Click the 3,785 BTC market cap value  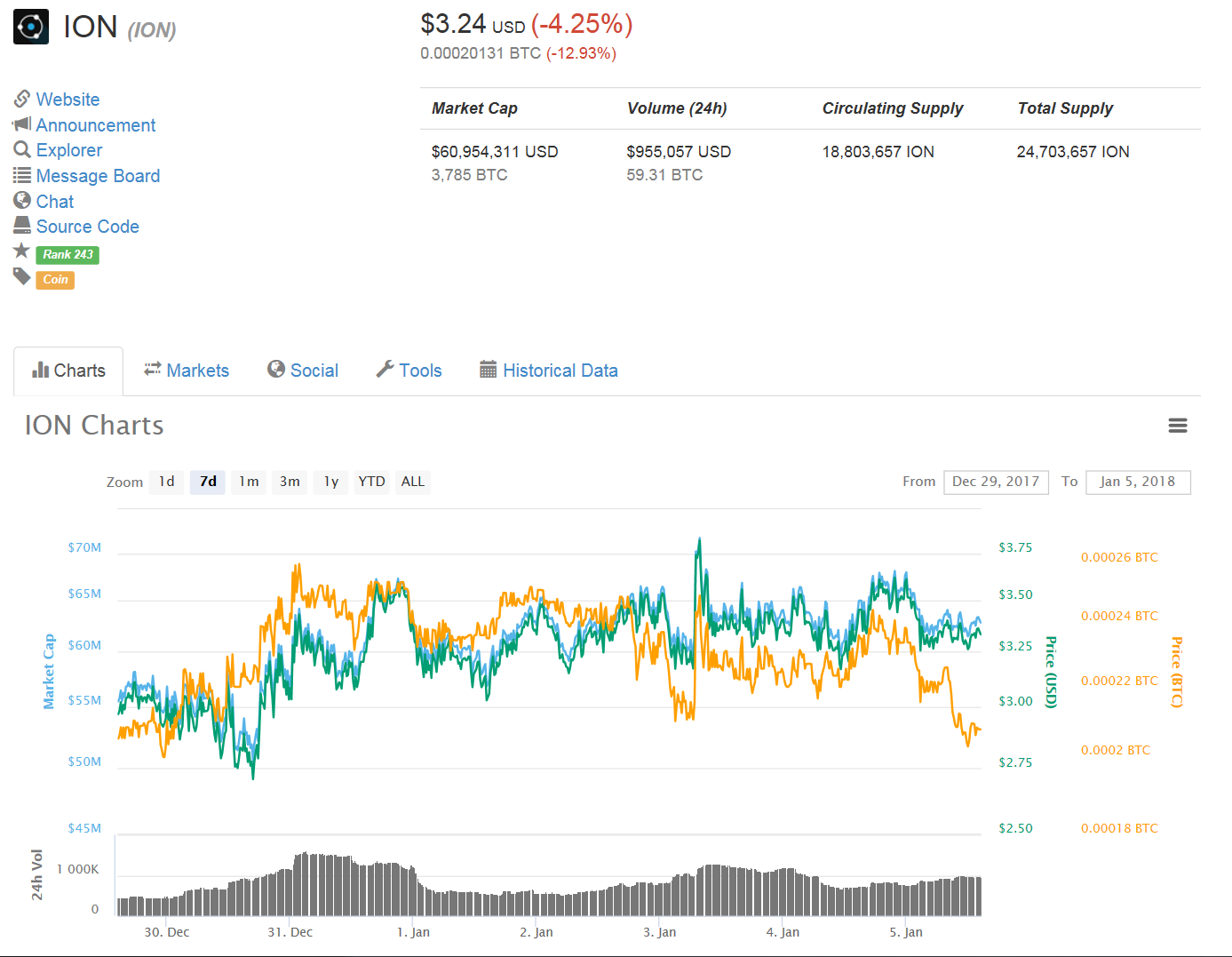(469, 175)
